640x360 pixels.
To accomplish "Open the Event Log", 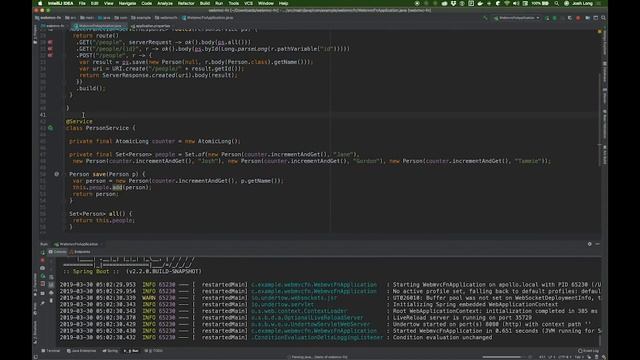I will [588, 351].
